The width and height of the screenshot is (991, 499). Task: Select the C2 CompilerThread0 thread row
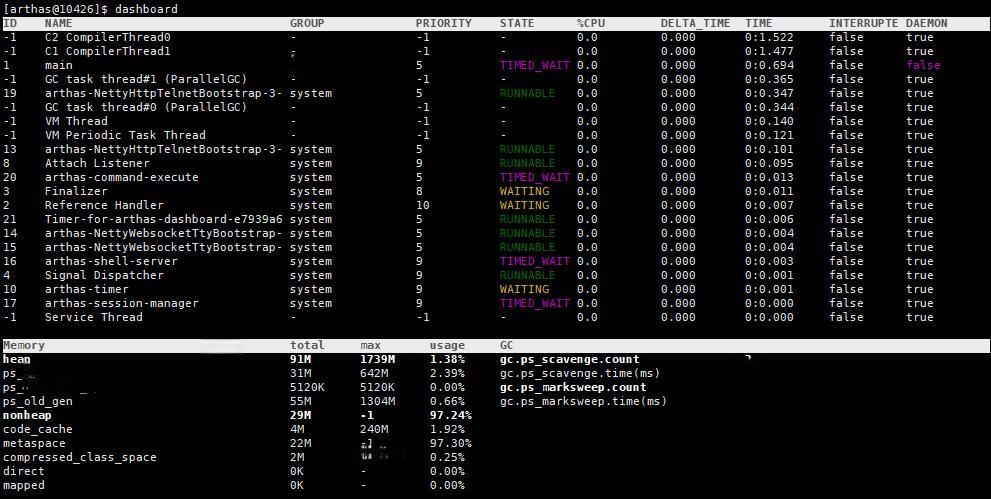point(108,37)
